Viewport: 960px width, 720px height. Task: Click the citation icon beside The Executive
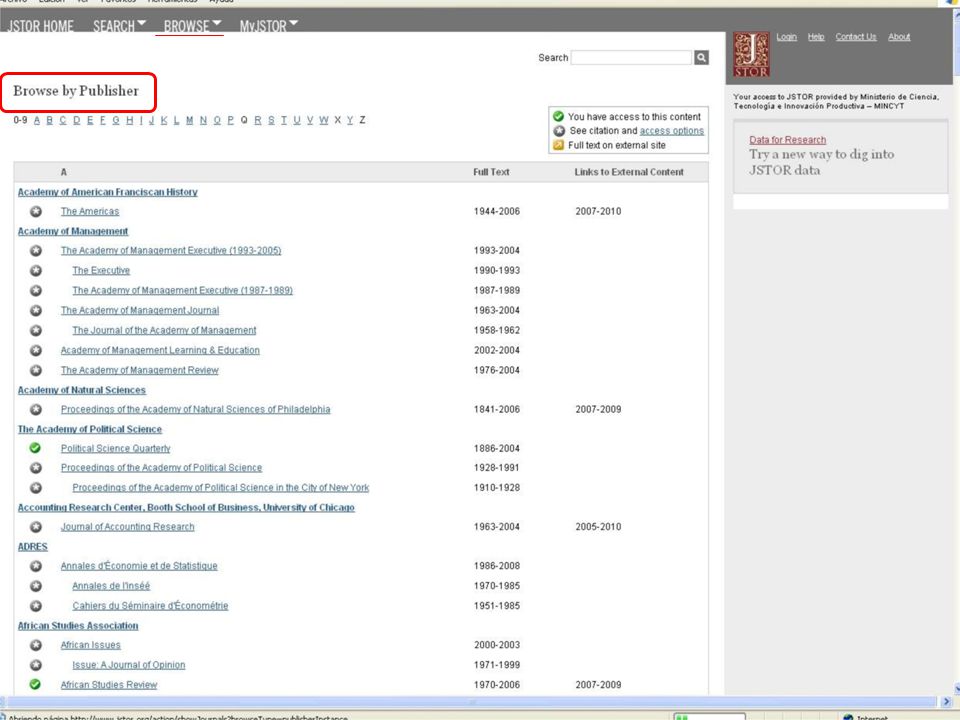[x=36, y=270]
